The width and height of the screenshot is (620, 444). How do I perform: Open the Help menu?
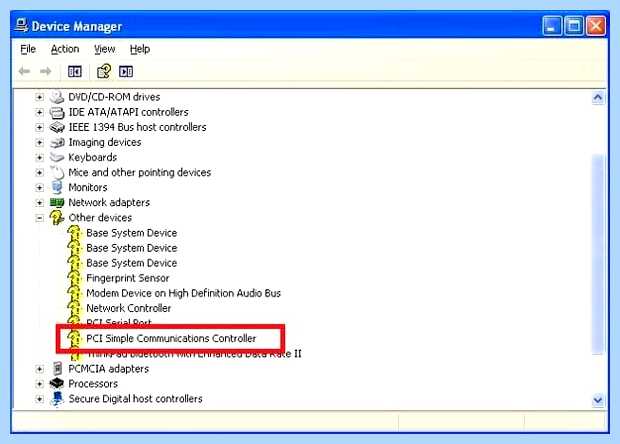(x=140, y=49)
